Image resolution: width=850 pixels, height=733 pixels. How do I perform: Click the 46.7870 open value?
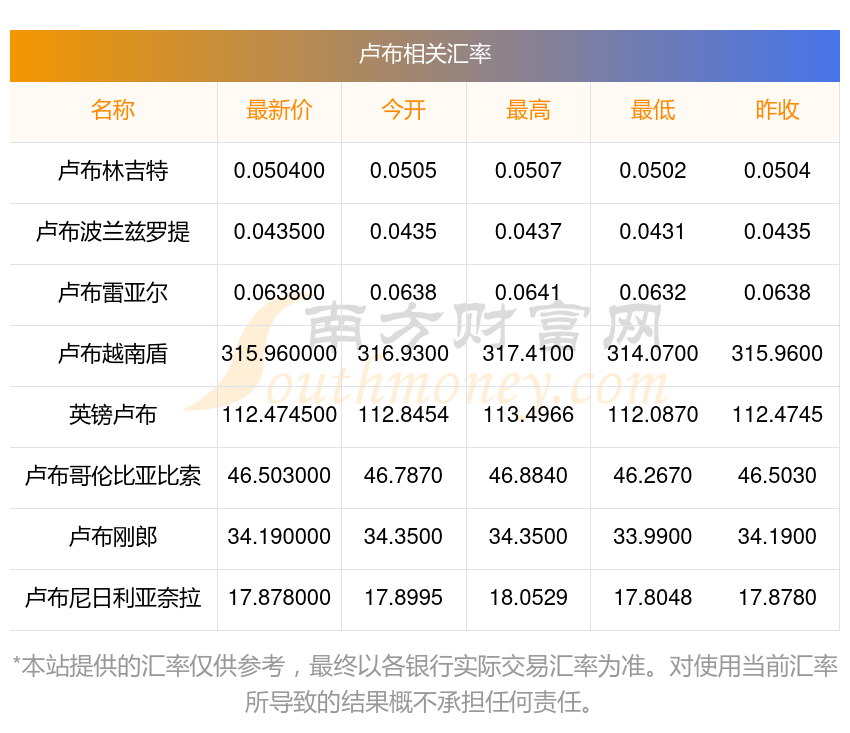coord(403,476)
